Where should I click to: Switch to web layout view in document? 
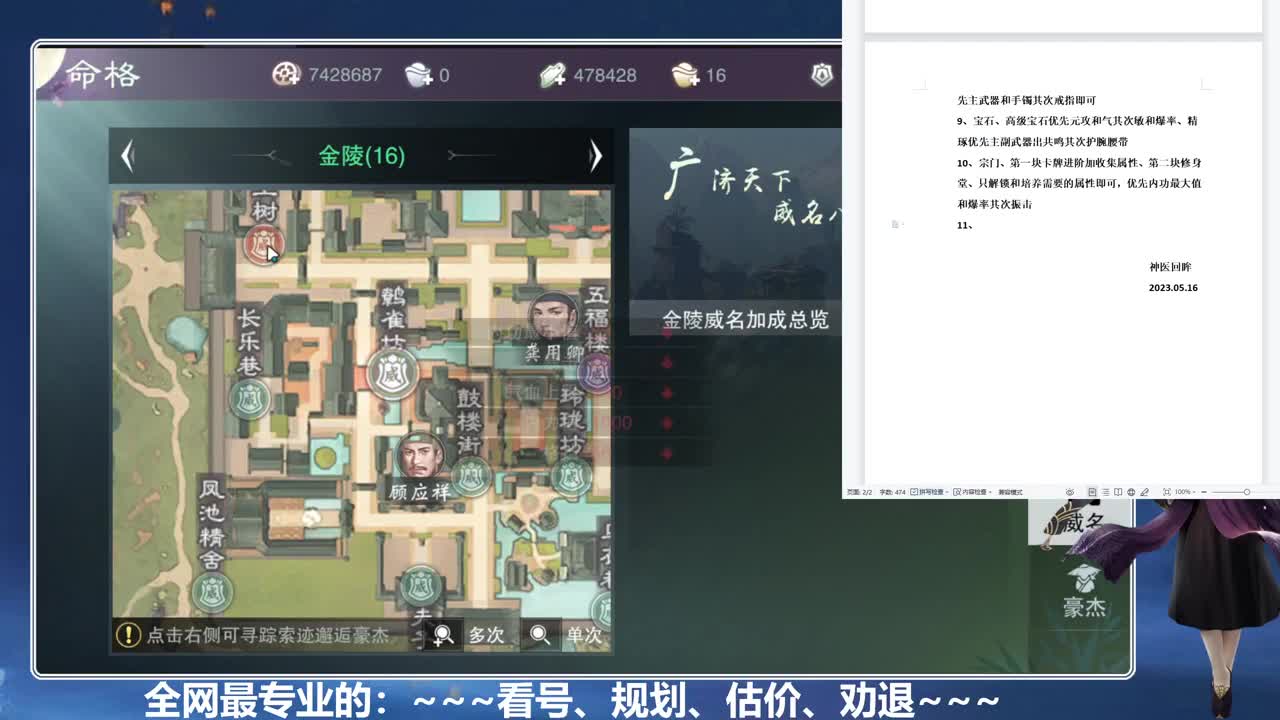[1131, 492]
